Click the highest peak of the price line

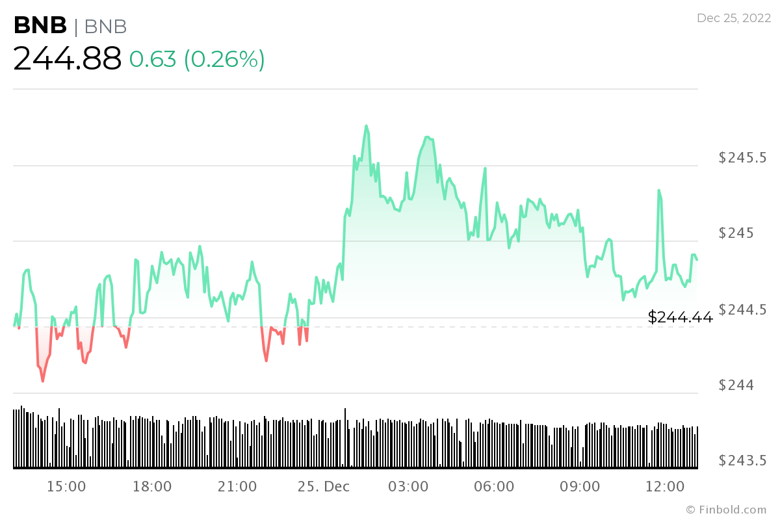pos(366,127)
